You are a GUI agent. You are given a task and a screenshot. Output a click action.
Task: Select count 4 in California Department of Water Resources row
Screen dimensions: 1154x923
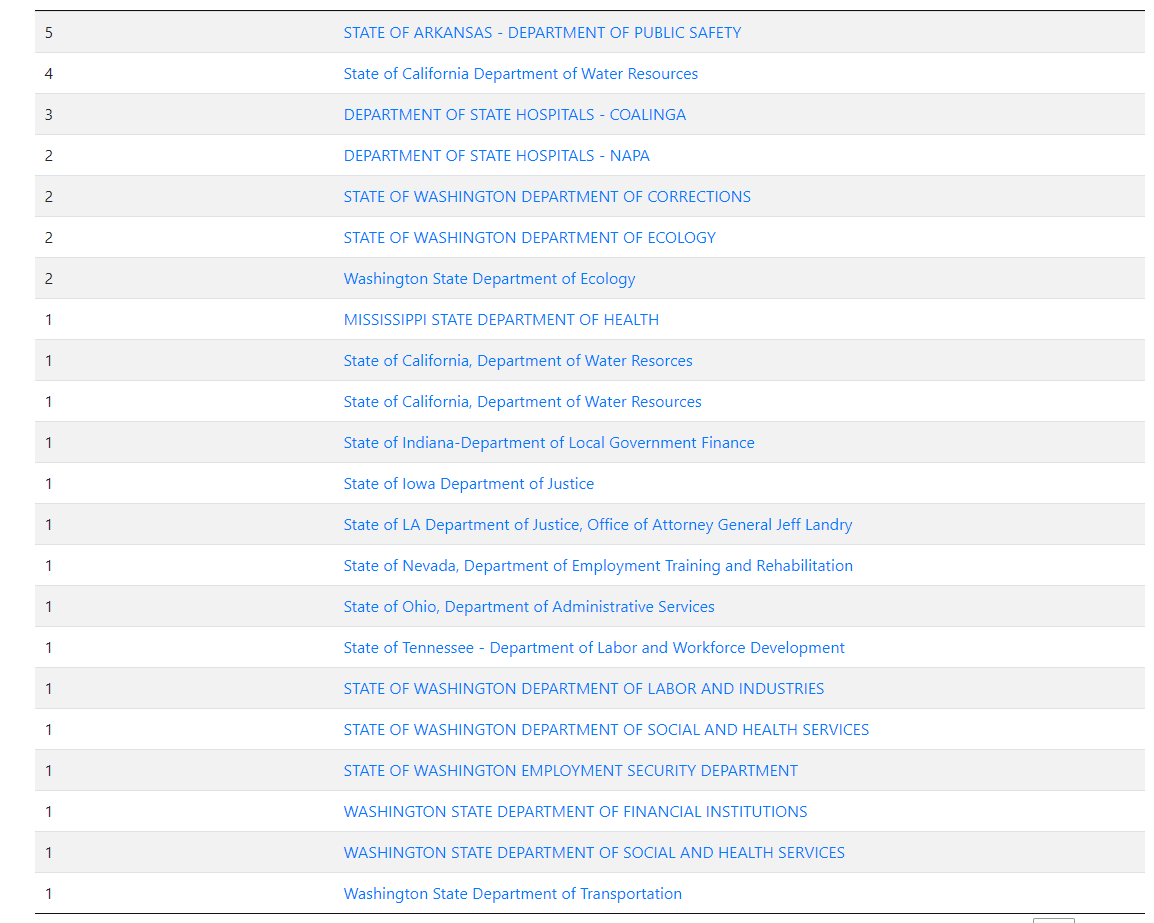tap(49, 74)
